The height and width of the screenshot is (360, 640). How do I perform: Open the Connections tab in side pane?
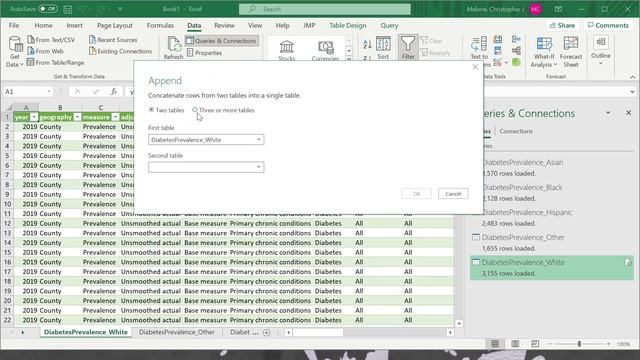(x=516, y=131)
